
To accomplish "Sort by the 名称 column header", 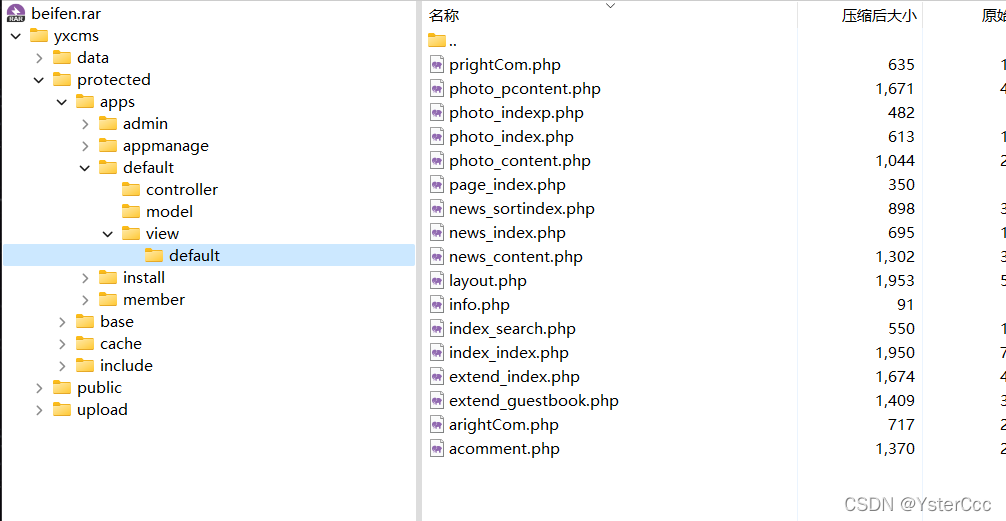I will click(444, 15).
